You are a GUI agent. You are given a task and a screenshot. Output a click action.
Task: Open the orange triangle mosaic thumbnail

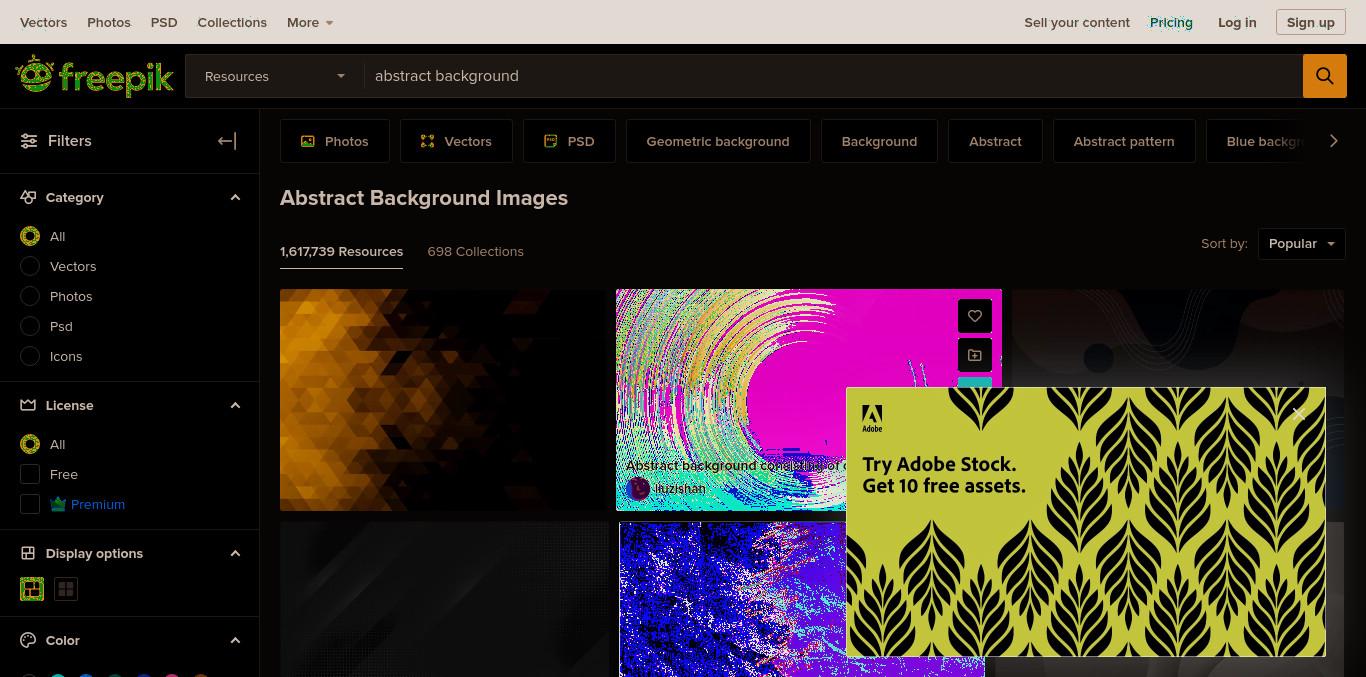[x=444, y=400]
